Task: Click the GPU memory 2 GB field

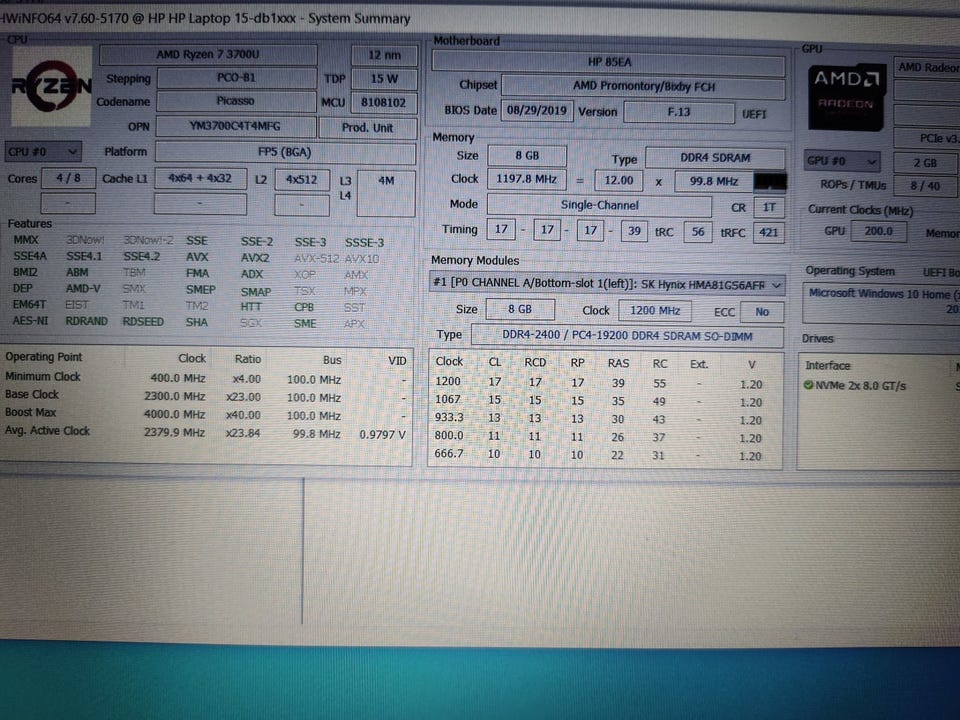Action: click(925, 163)
